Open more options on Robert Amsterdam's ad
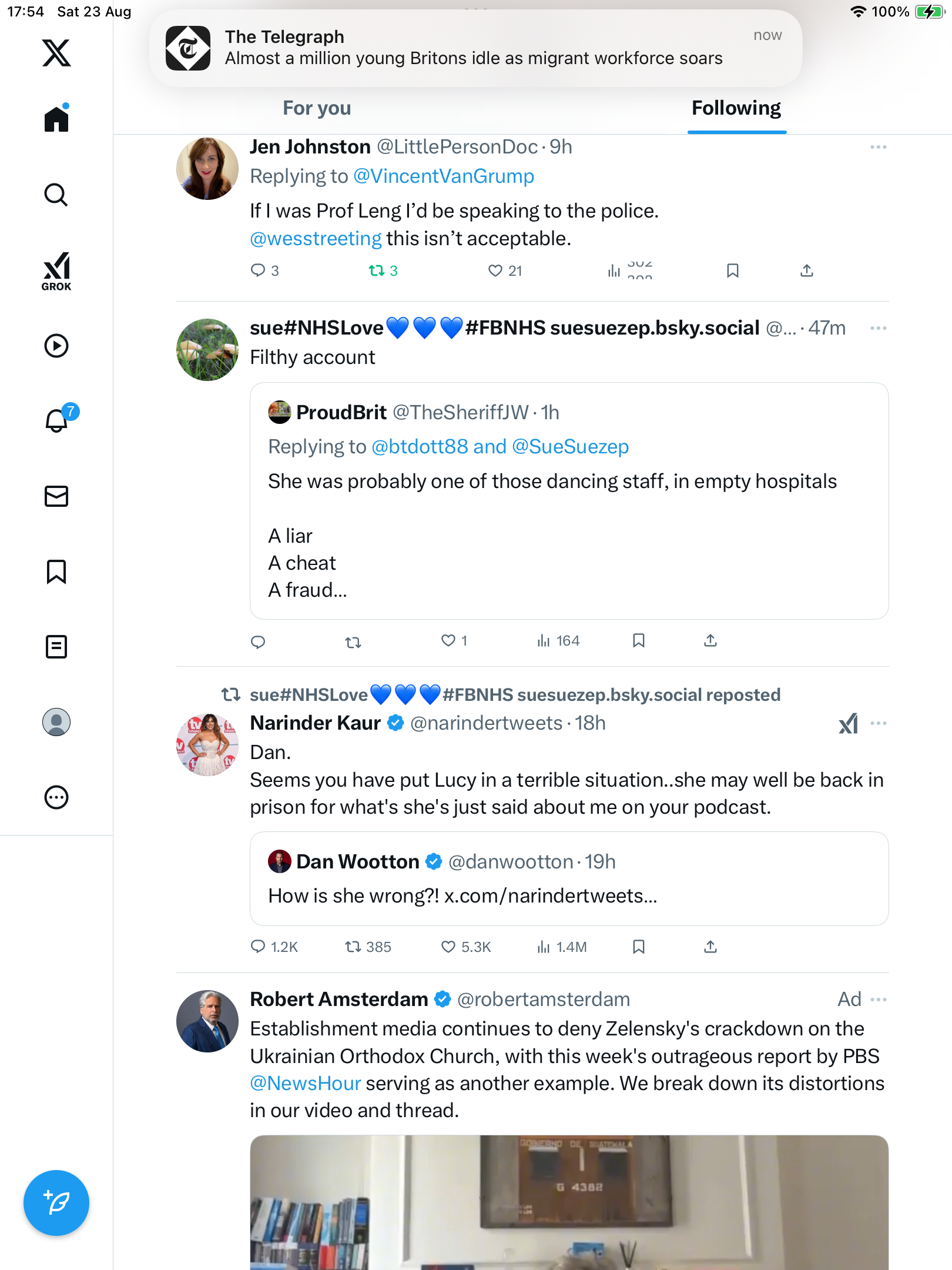952x1270 pixels. pos(878,1000)
